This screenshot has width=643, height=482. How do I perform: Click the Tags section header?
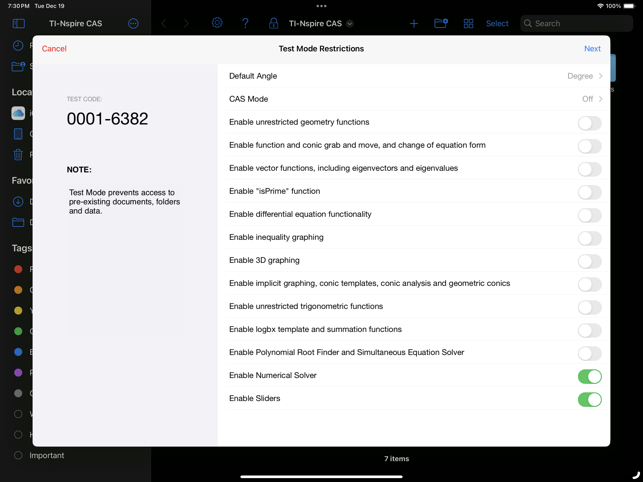(x=21, y=248)
